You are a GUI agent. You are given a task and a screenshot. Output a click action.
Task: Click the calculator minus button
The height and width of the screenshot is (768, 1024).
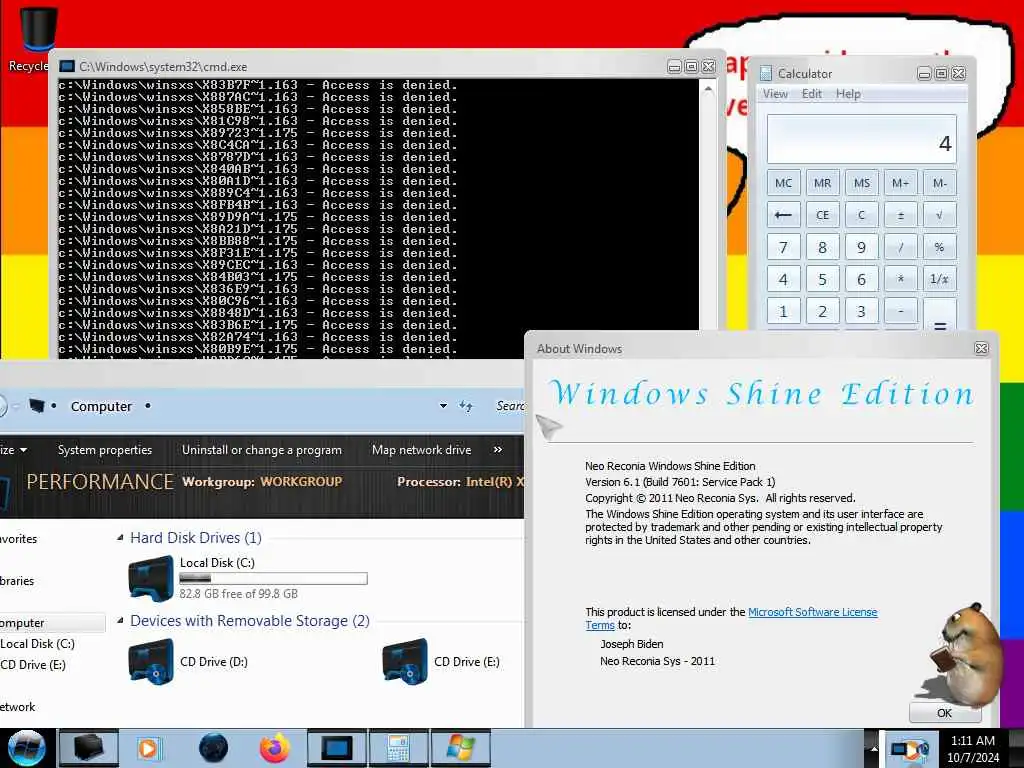901,312
